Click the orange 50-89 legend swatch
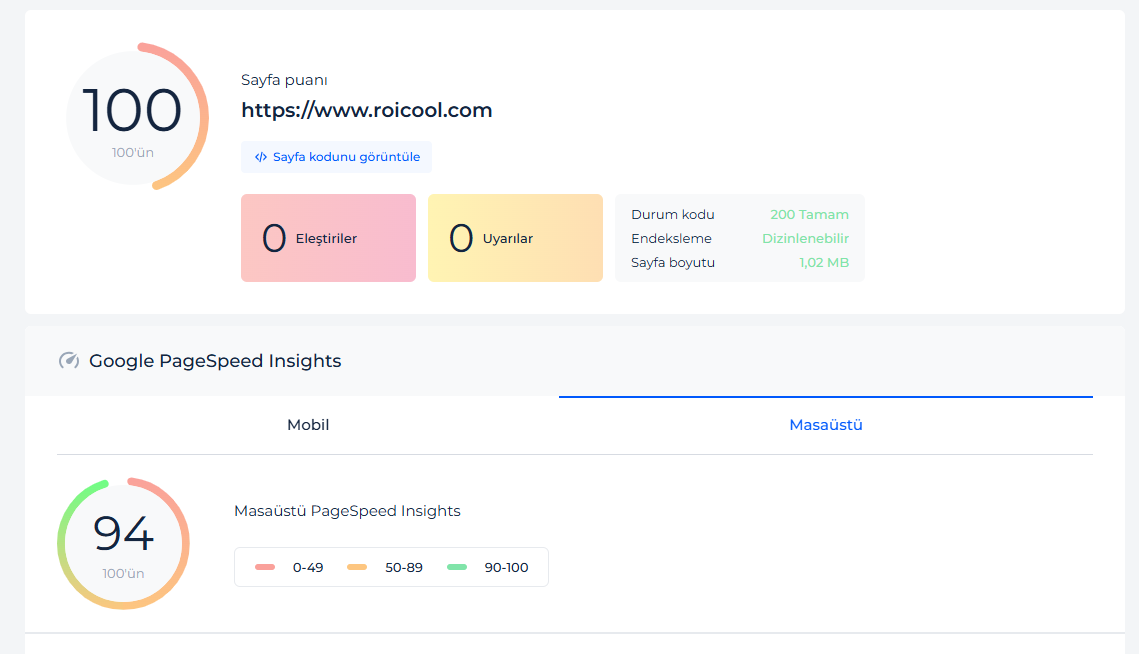This screenshot has height=654, width=1139. click(x=357, y=567)
